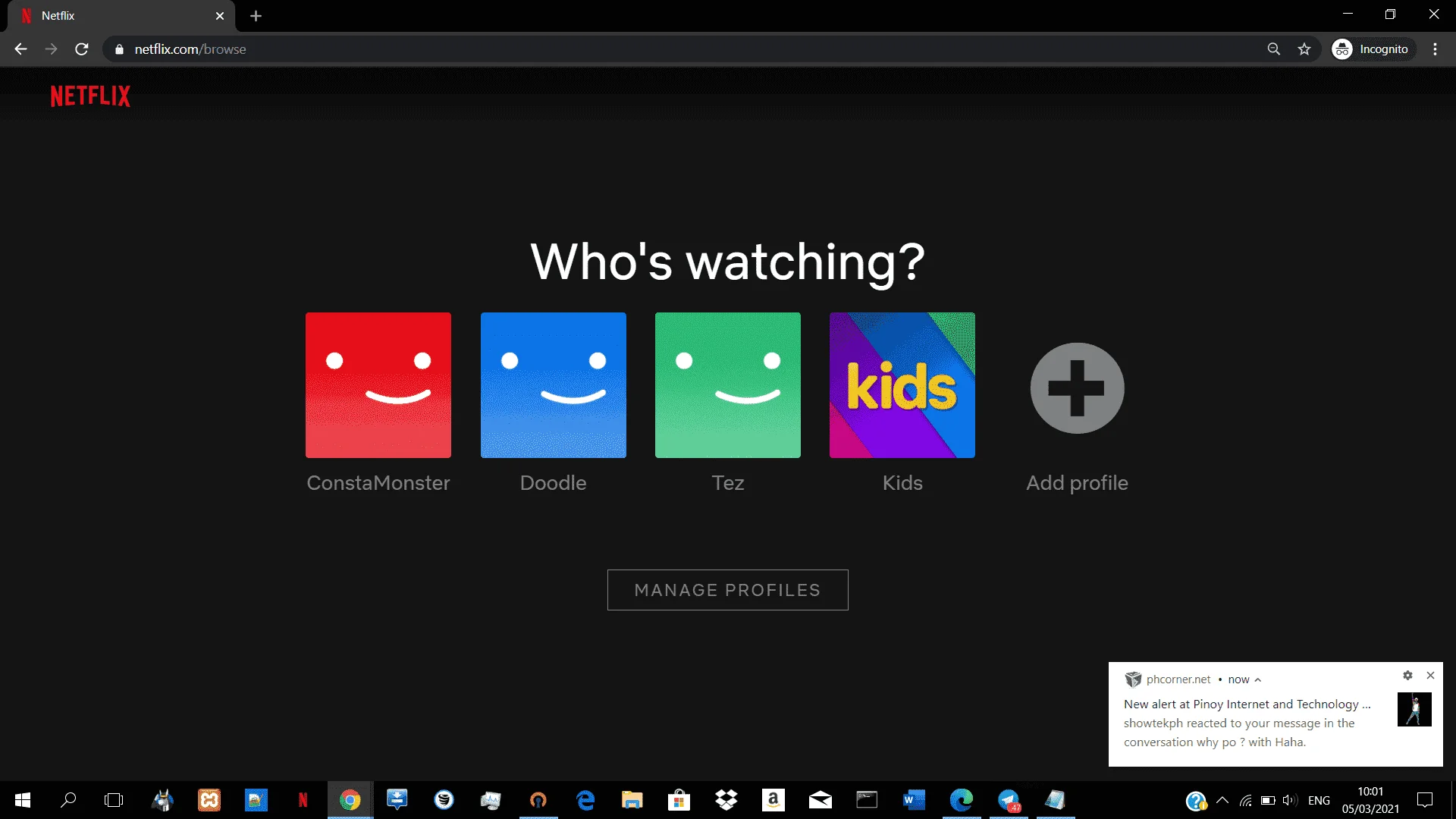Viewport: 1456px width, 819px height.
Task: Open a new browser tab
Action: 256,16
